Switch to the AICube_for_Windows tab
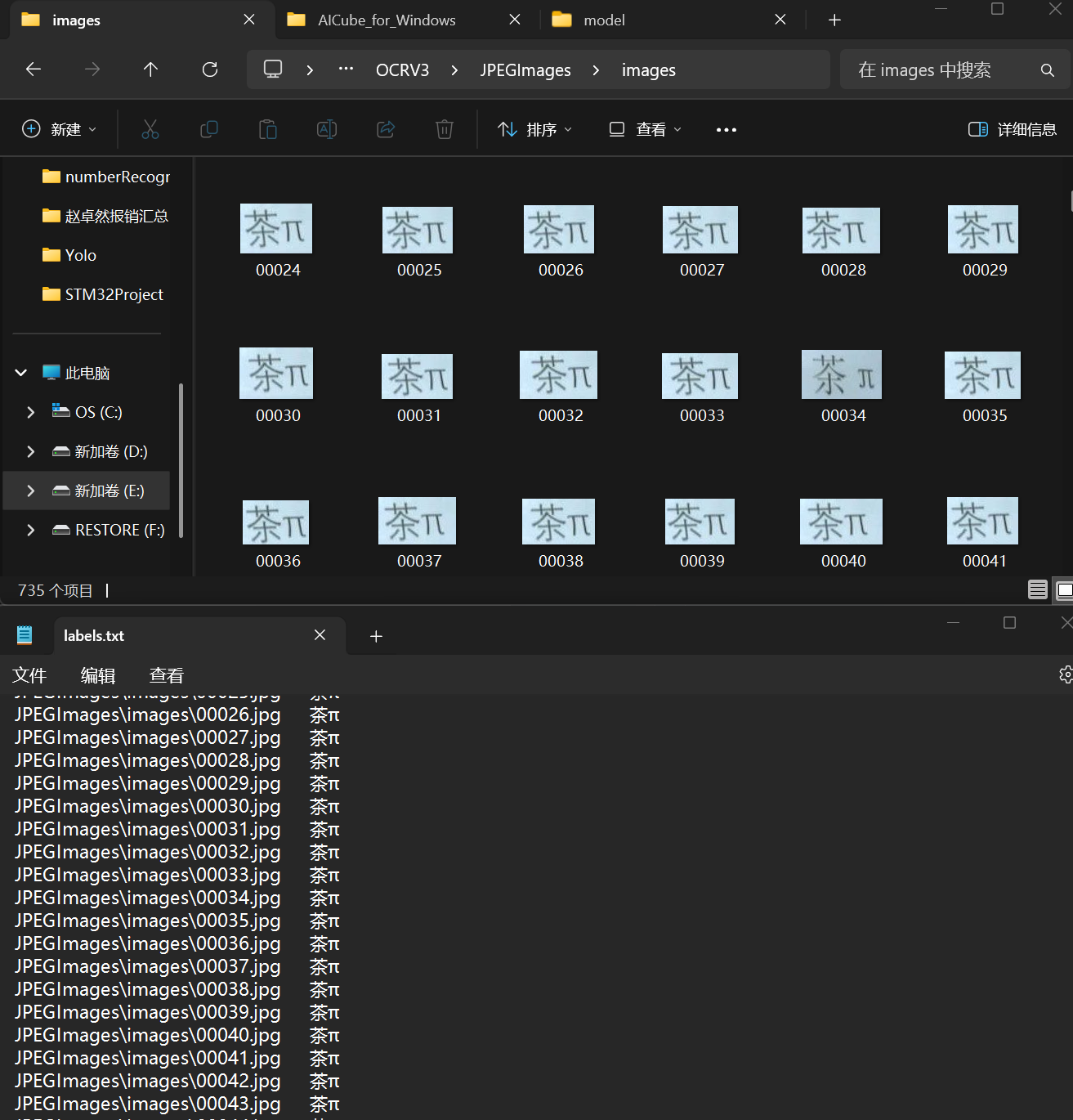This screenshot has height=1120, width=1073. [387, 20]
